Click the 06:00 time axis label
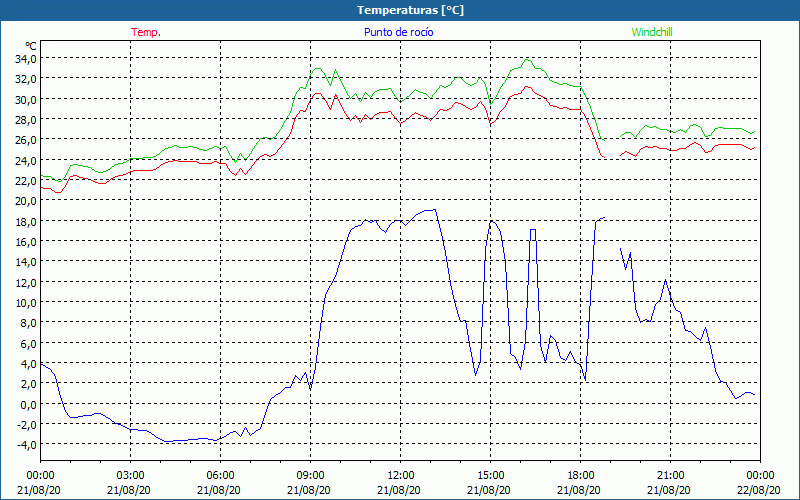The height and width of the screenshot is (500, 800). (x=220, y=476)
